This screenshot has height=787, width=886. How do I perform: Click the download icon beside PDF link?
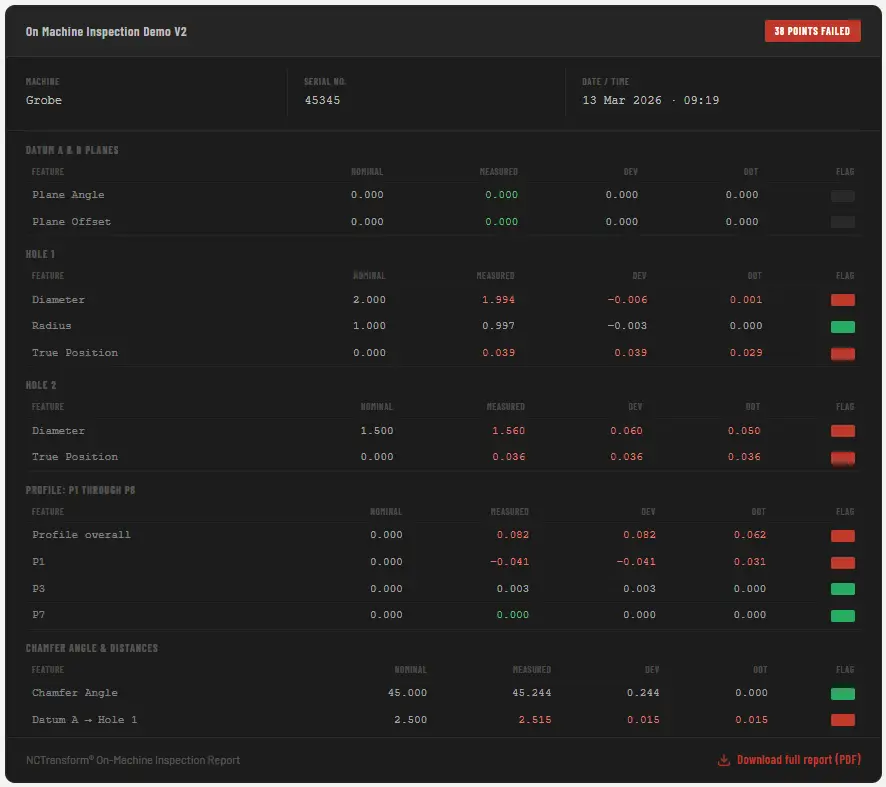pos(724,760)
